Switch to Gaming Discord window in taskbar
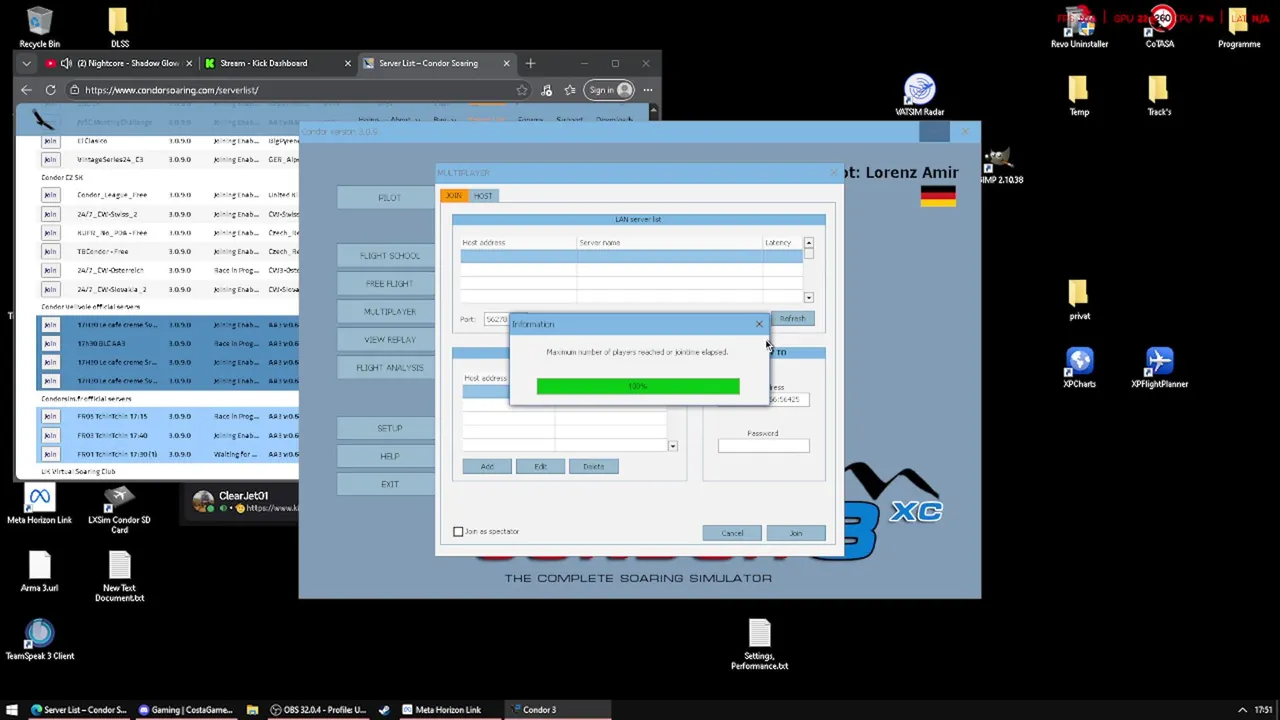The image size is (1280, 720). tap(186, 710)
